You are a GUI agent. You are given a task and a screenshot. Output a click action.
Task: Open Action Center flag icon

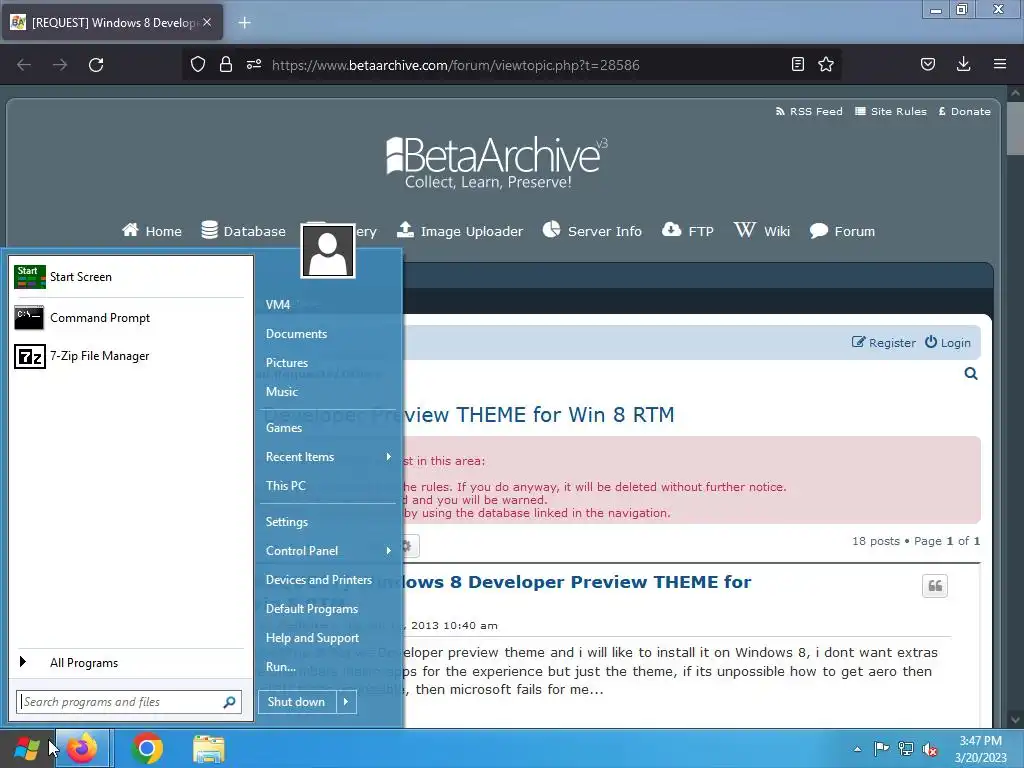(x=882, y=749)
